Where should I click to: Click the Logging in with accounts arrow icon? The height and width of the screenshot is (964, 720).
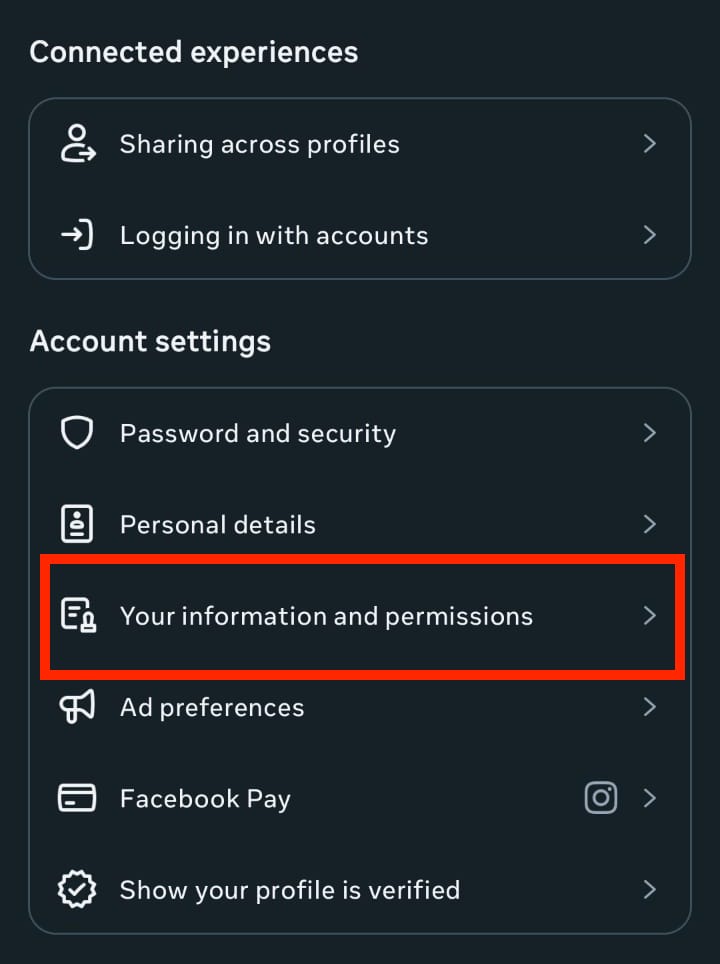(77, 236)
